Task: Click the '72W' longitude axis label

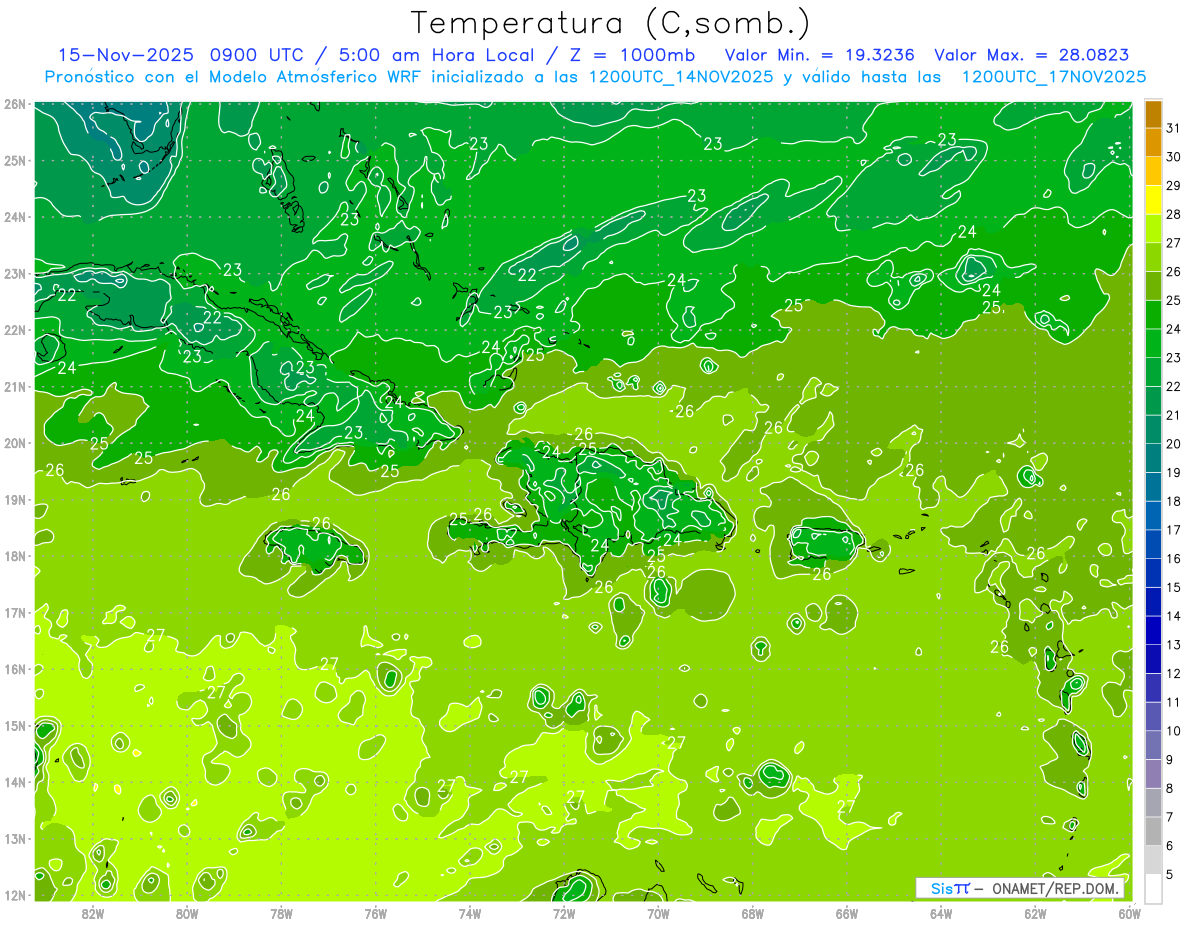Action: click(564, 913)
